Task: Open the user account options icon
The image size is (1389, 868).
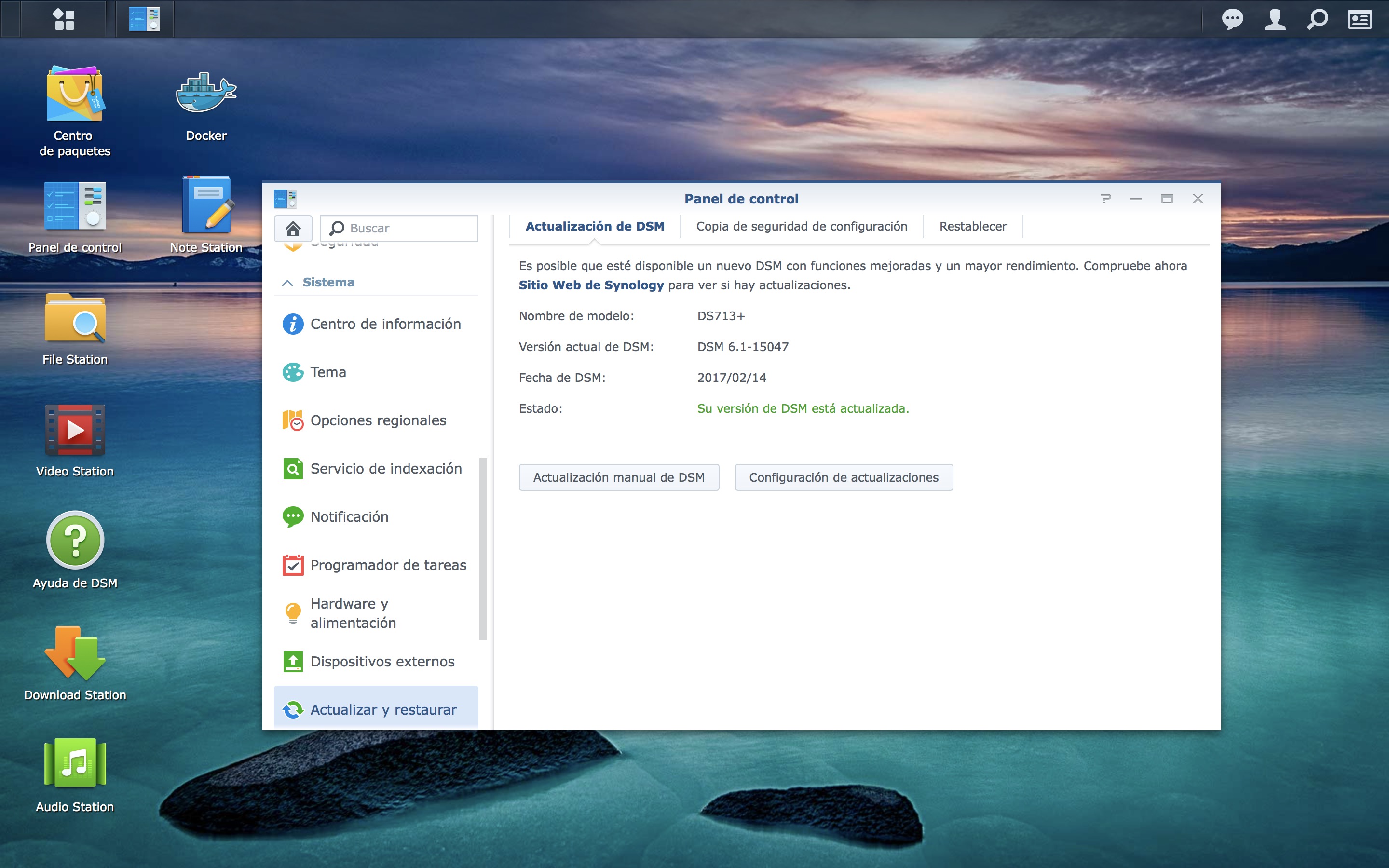Action: pyautogui.click(x=1275, y=19)
